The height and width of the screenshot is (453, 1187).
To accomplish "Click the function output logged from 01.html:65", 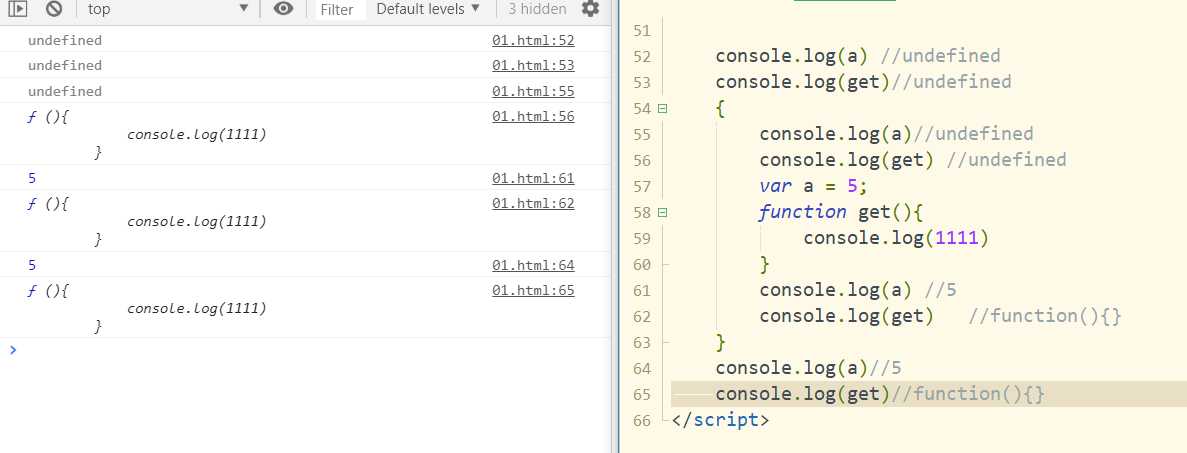I will coord(147,309).
